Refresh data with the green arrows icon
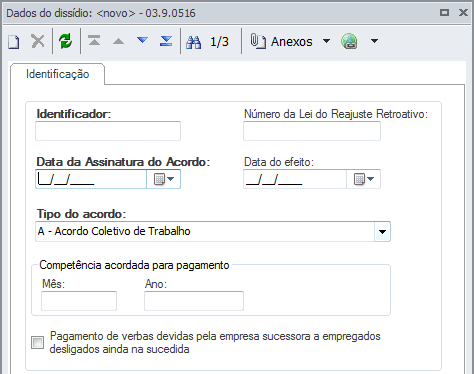This screenshot has width=474, height=374. click(x=65, y=41)
